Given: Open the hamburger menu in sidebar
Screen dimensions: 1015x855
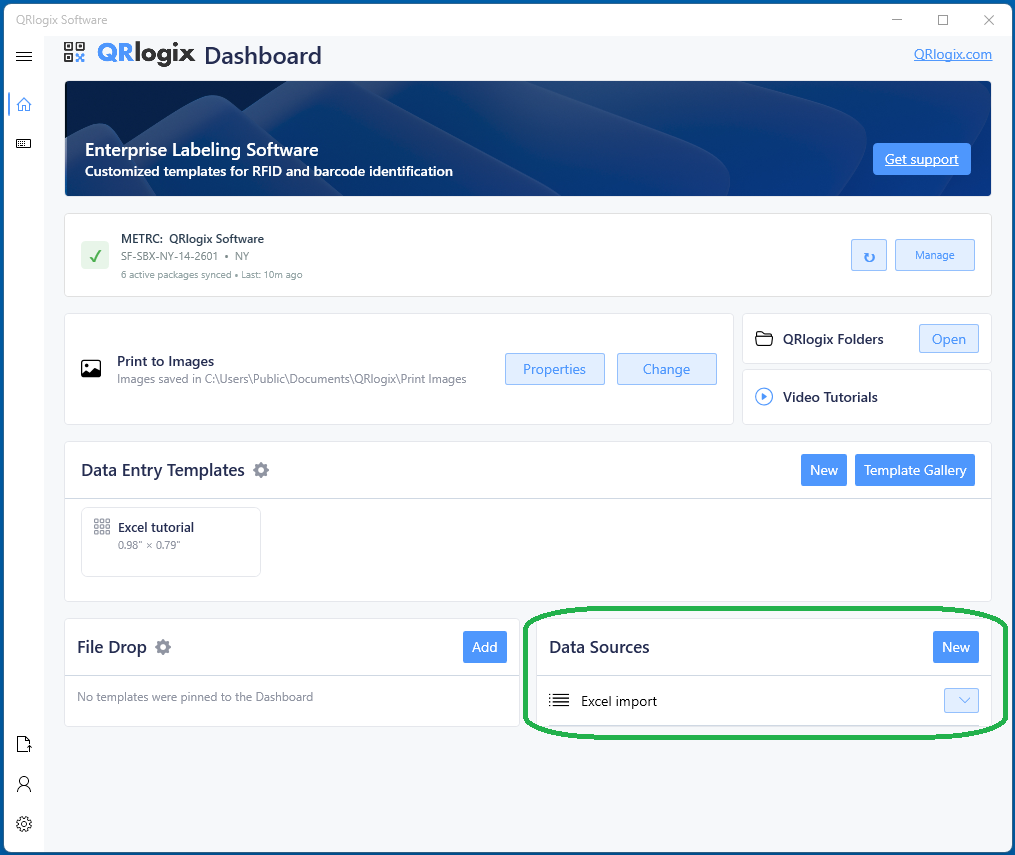Looking at the screenshot, I should point(24,57).
